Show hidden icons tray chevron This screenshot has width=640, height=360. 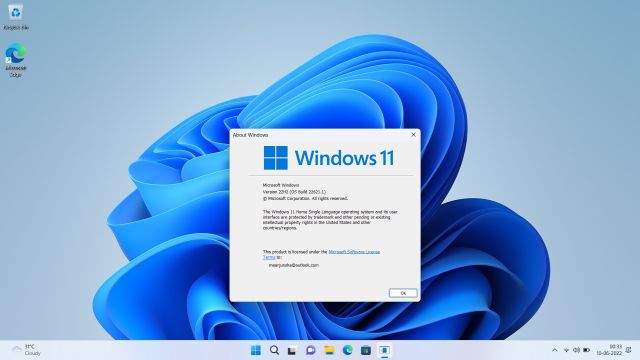555,350
